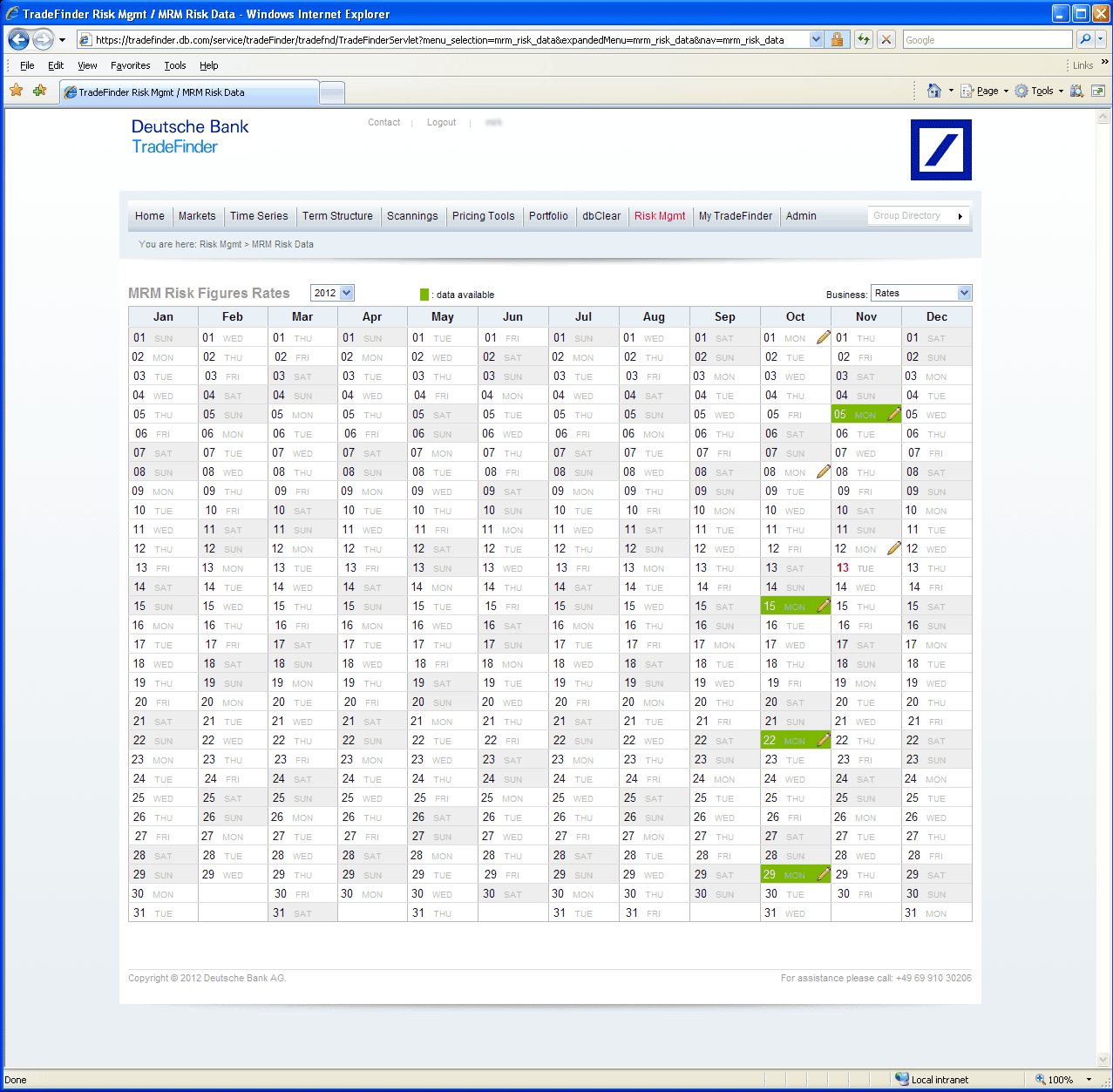Click the pencil icon on Nov 05
The width and height of the screenshot is (1113, 1092).
tap(893, 414)
